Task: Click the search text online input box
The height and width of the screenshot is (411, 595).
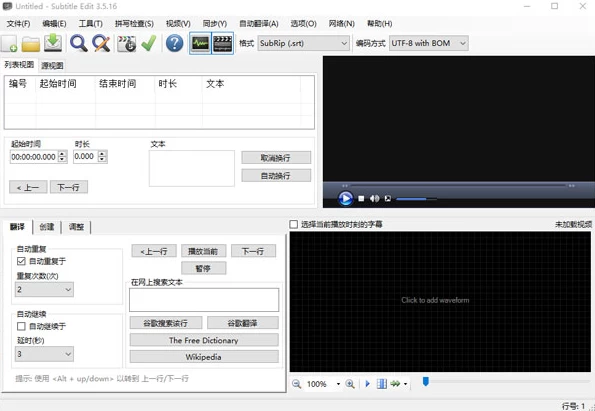Action: [204, 300]
